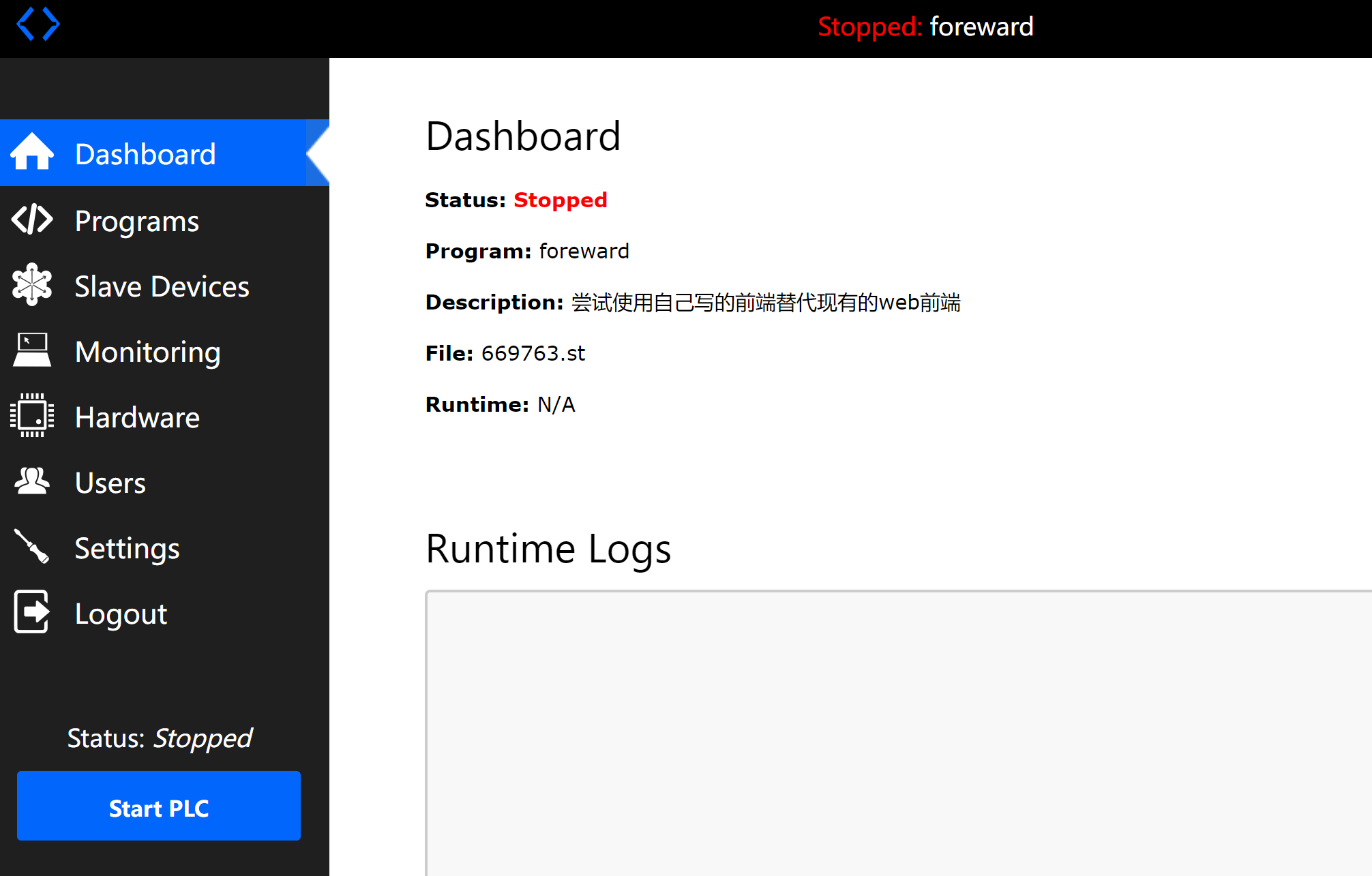This screenshot has height=876, width=1372.
Task: Click the OpenPLC blue angle-brackets logo
Action: point(38,25)
